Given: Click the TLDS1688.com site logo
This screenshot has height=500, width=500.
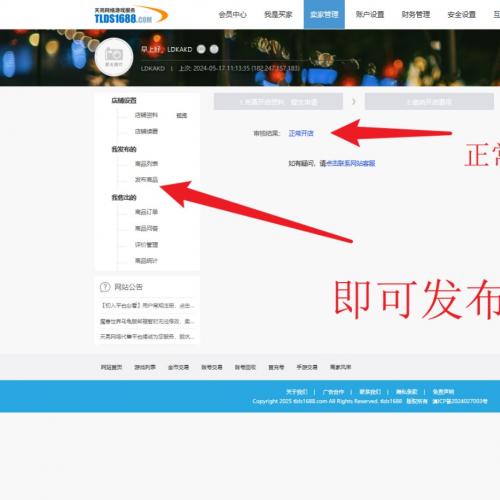Looking at the screenshot, I should (131, 15).
